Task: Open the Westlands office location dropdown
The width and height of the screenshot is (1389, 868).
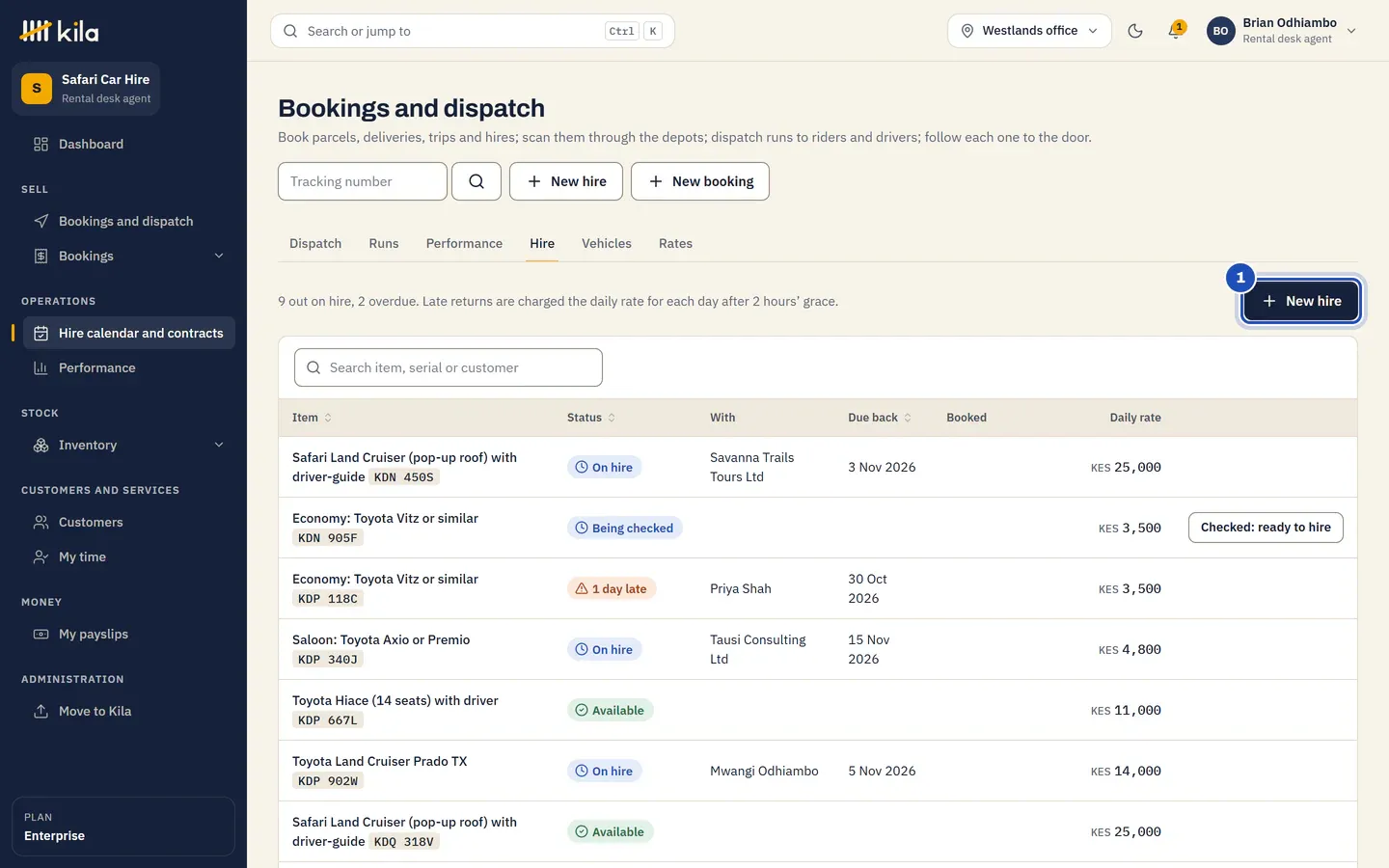Action: (1029, 31)
